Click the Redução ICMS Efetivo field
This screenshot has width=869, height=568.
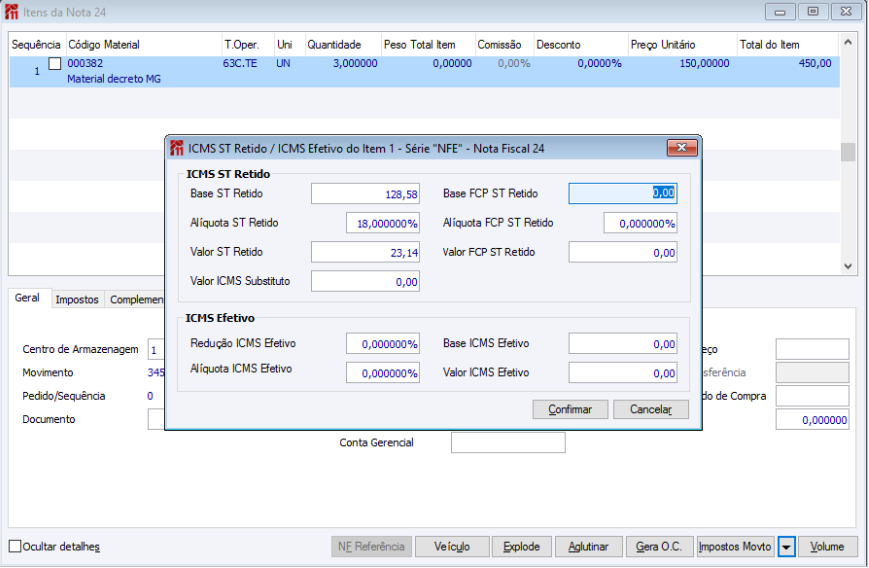pos(382,344)
